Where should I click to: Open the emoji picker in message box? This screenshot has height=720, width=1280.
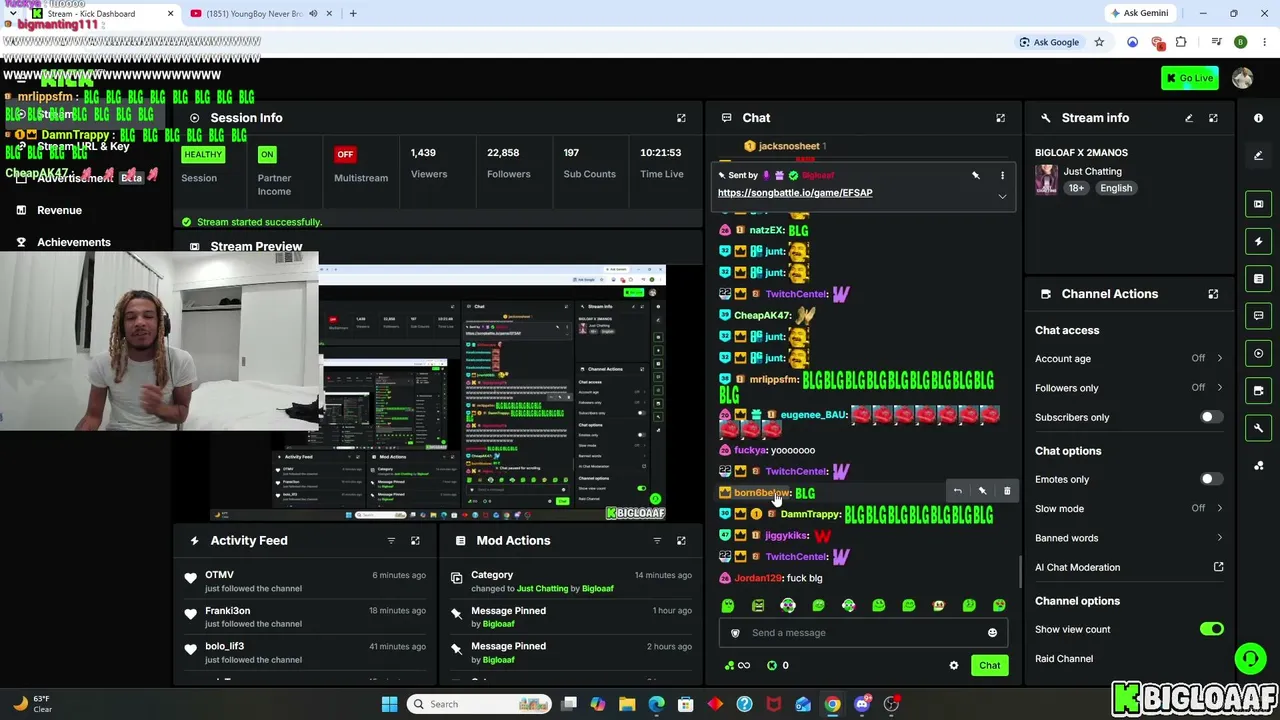point(992,633)
